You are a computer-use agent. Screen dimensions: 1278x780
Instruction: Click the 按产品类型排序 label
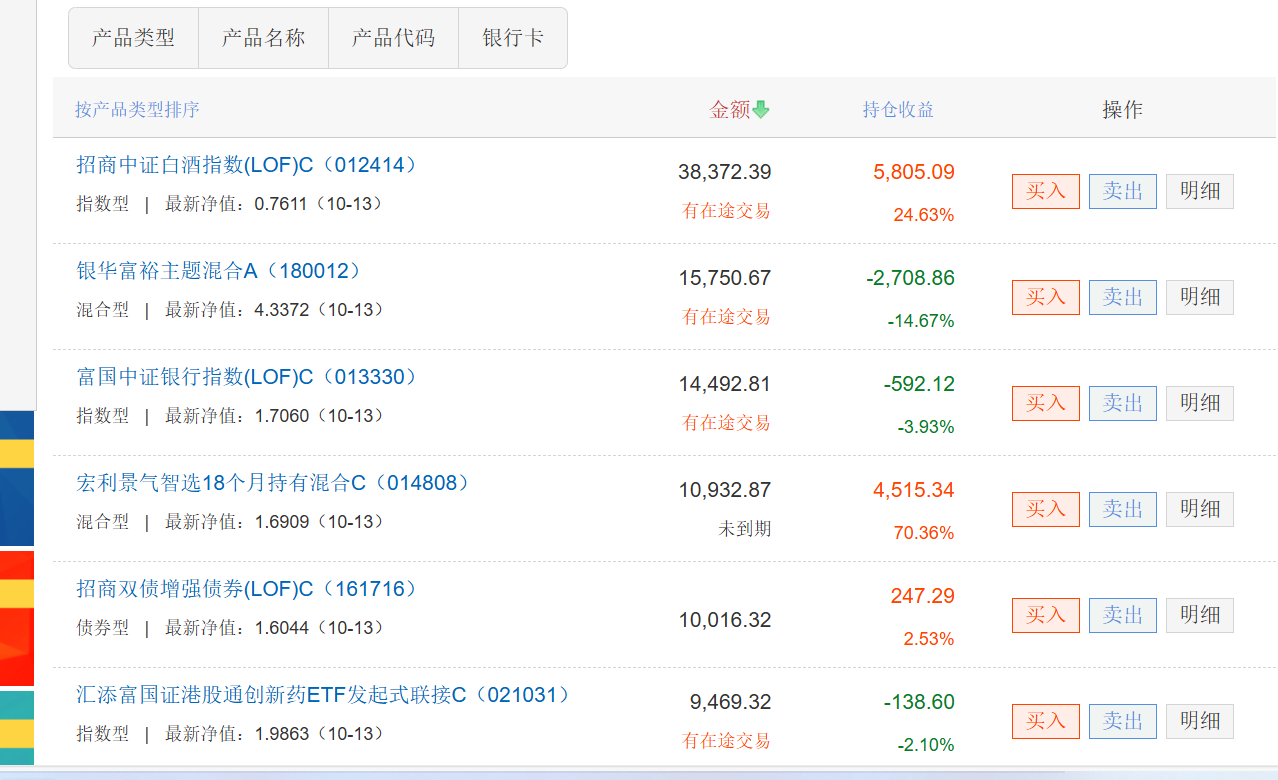(x=137, y=110)
